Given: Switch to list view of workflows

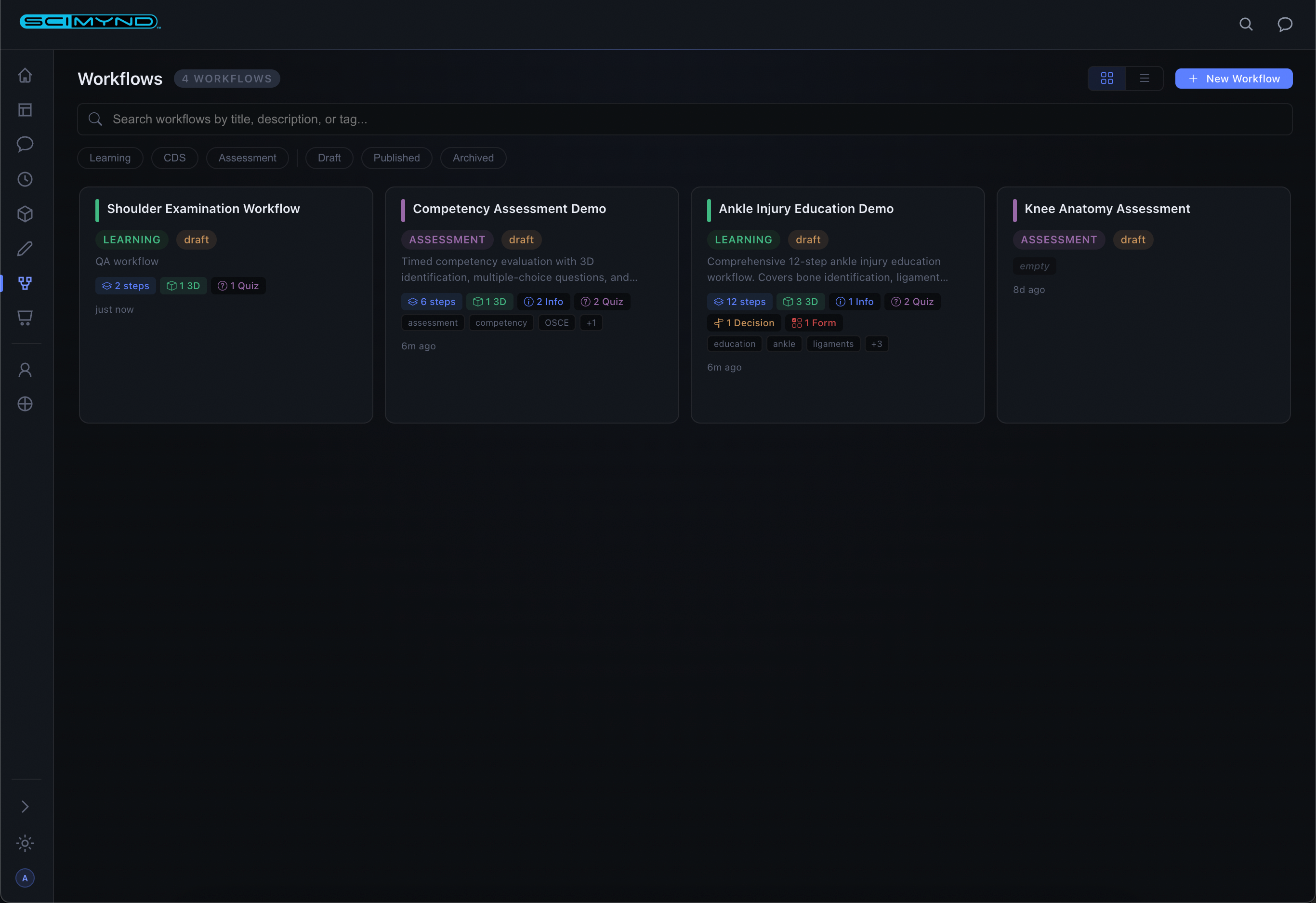Looking at the screenshot, I should (1145, 78).
